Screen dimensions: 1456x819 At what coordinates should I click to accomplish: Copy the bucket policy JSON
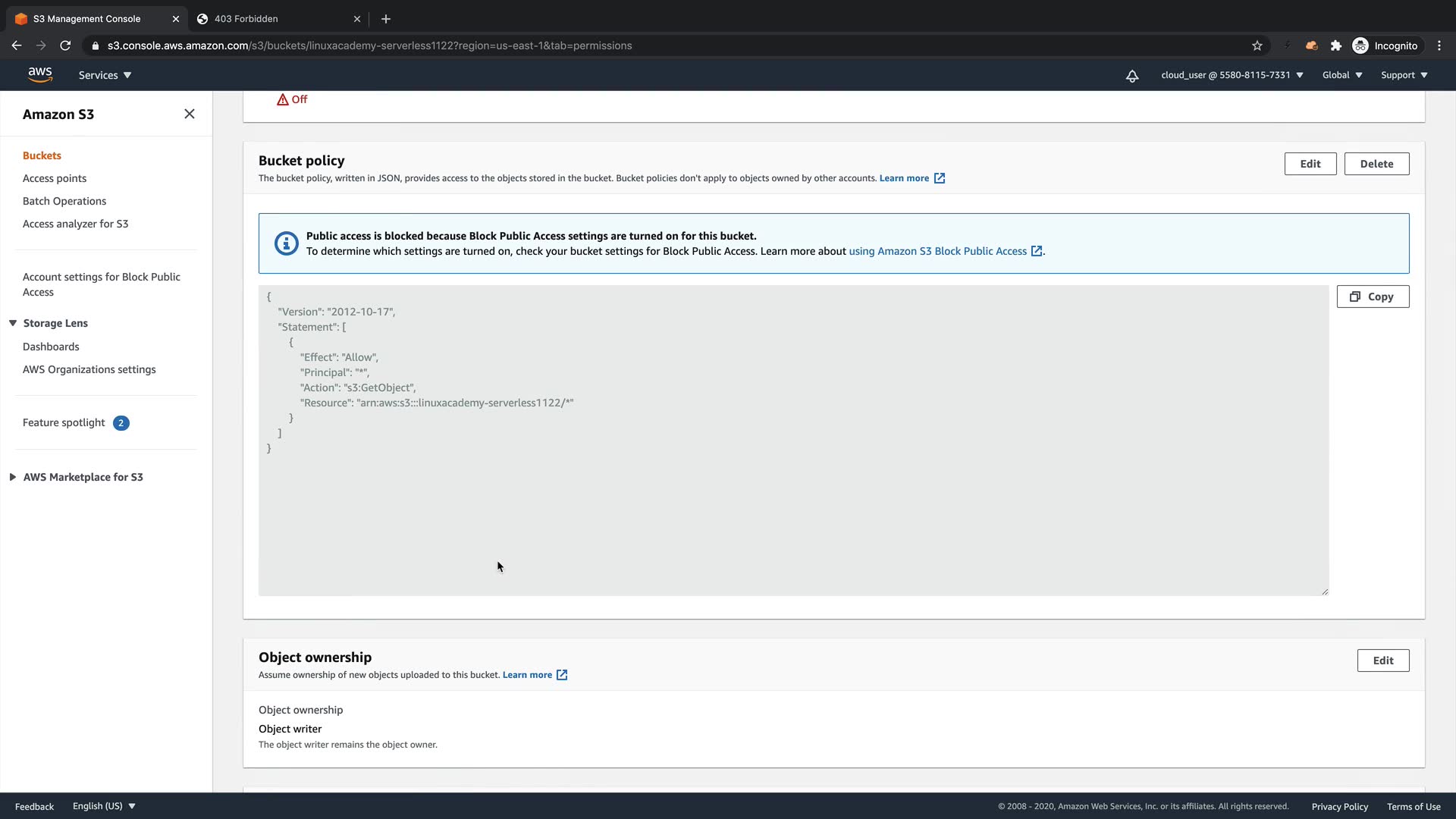pyautogui.click(x=1372, y=297)
